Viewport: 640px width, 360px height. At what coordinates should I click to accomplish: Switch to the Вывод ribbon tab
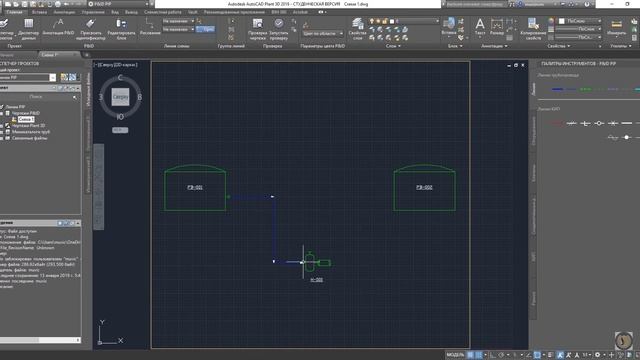[131, 12]
